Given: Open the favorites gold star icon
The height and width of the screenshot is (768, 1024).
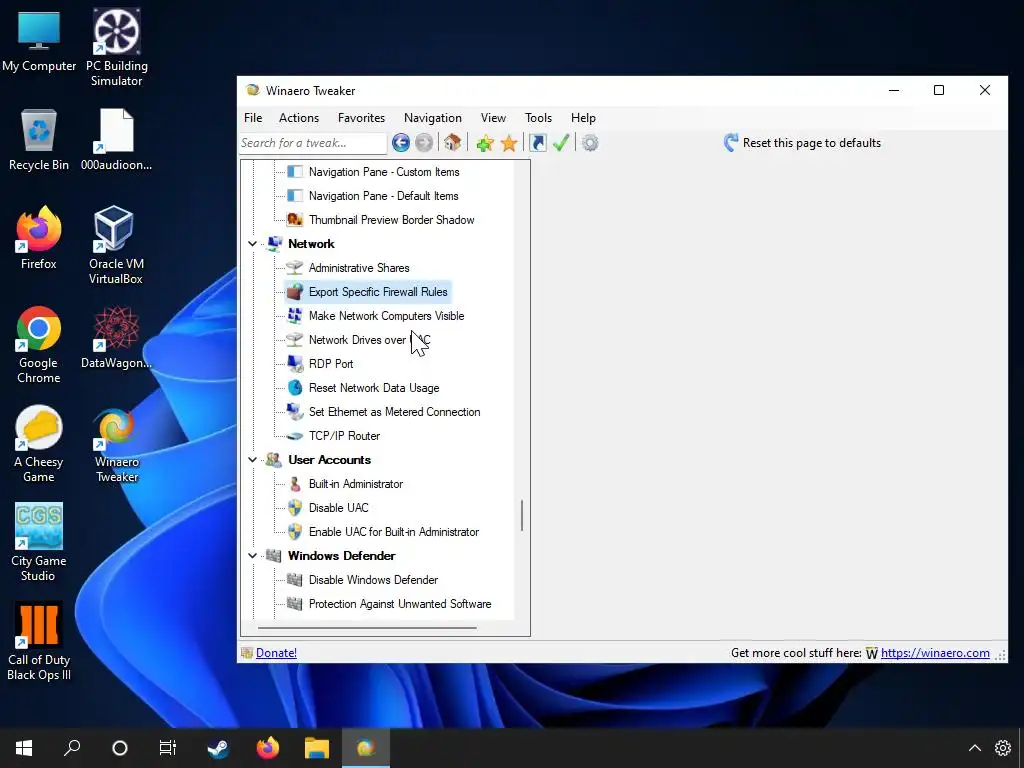Looking at the screenshot, I should [509, 143].
